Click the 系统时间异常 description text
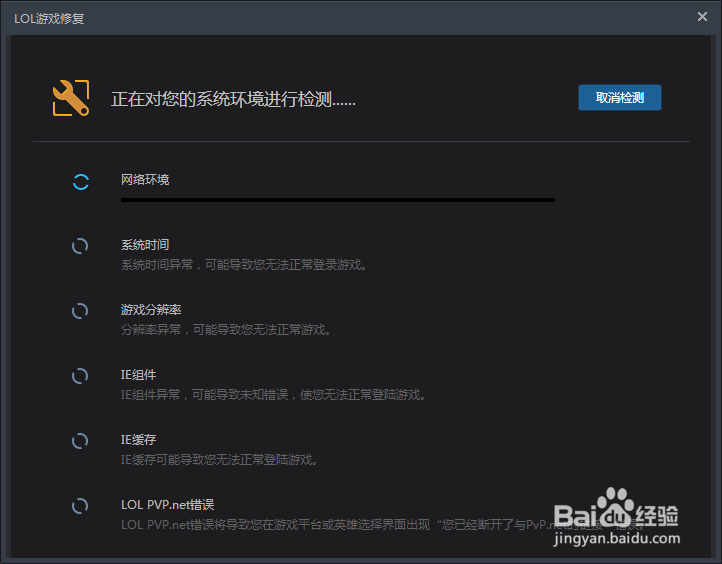The height and width of the screenshot is (564, 722). click(x=244, y=265)
